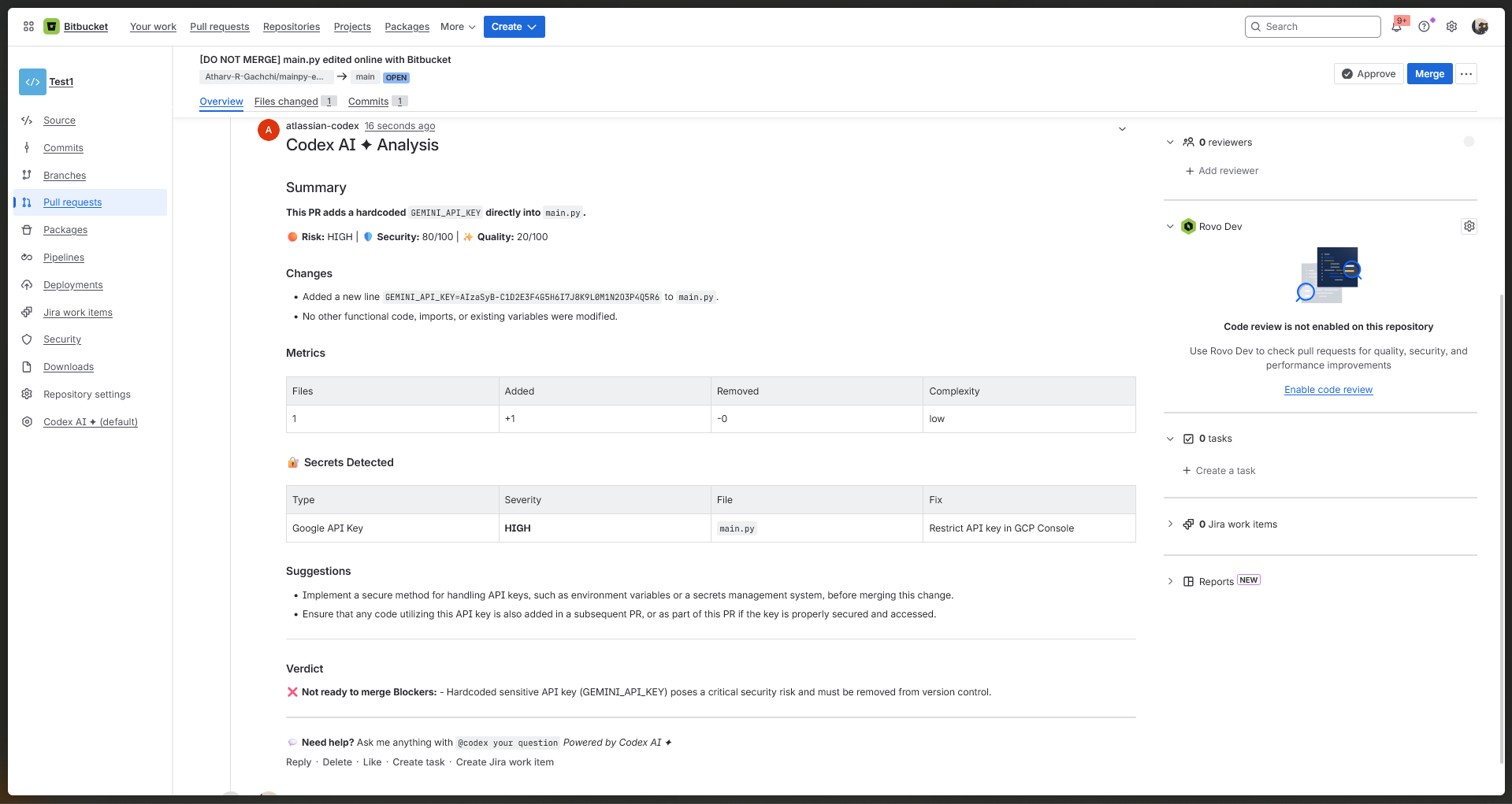Like the Codex AI comment
Screen dimensions: 1512x804
point(372,762)
